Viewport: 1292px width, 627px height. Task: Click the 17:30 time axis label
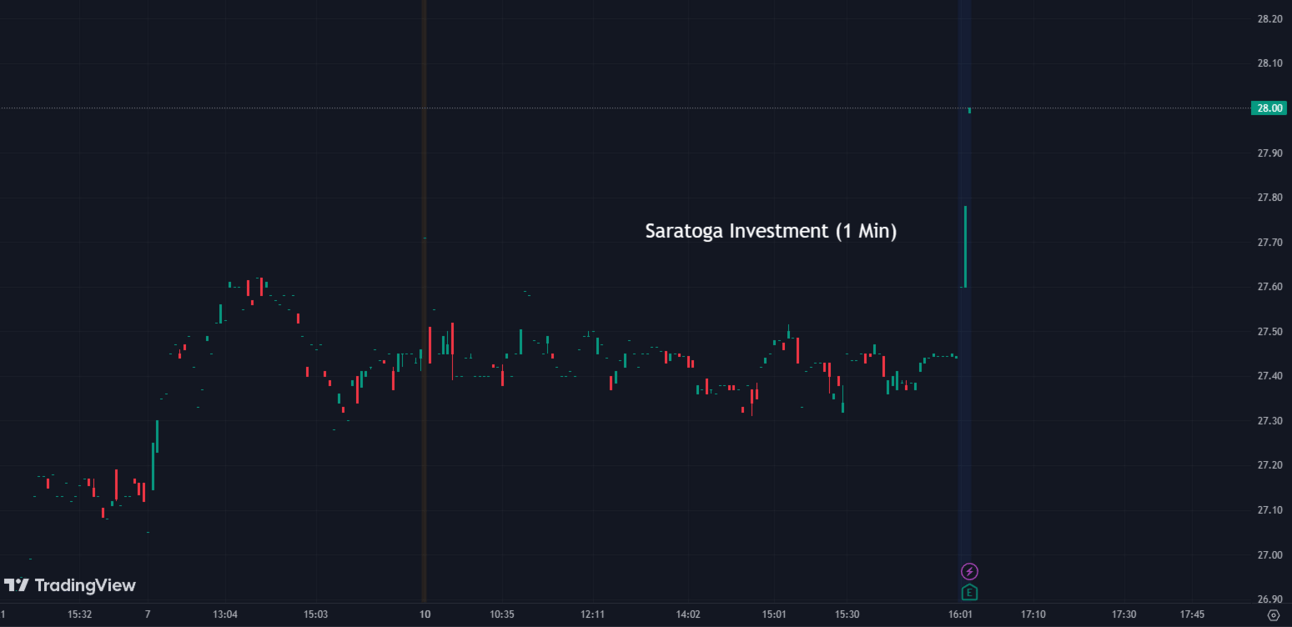[x=1124, y=614]
